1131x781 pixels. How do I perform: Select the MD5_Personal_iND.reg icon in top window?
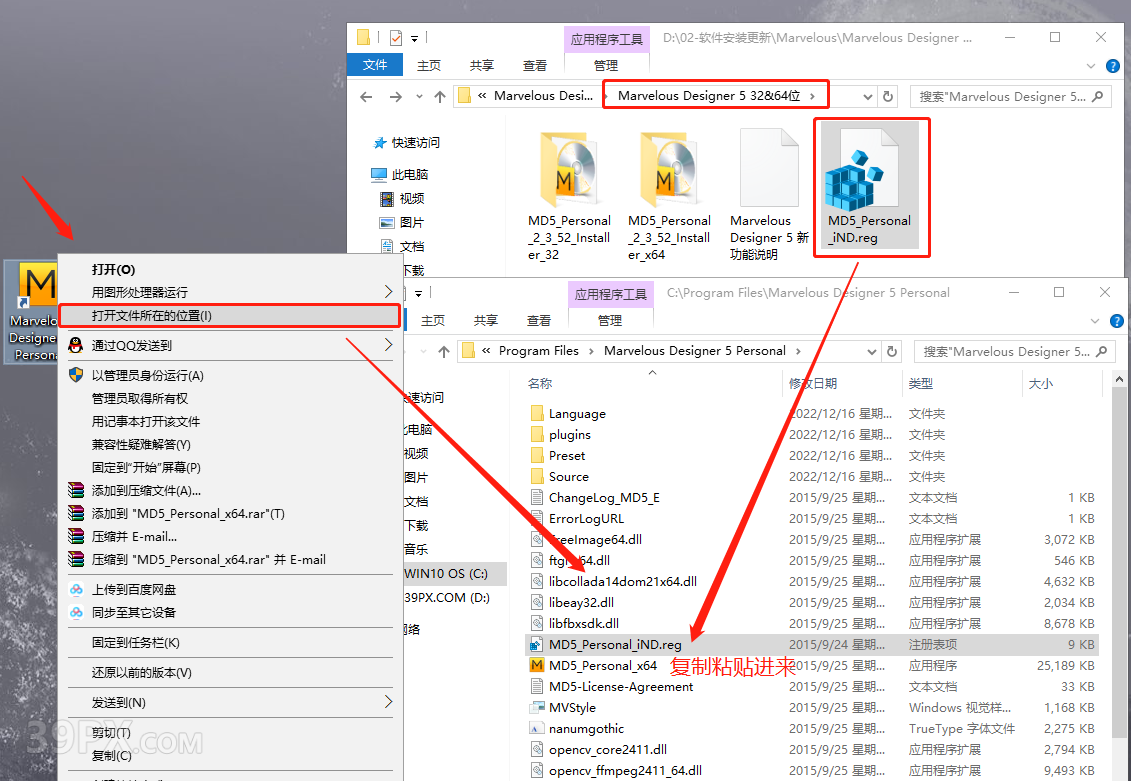863,170
